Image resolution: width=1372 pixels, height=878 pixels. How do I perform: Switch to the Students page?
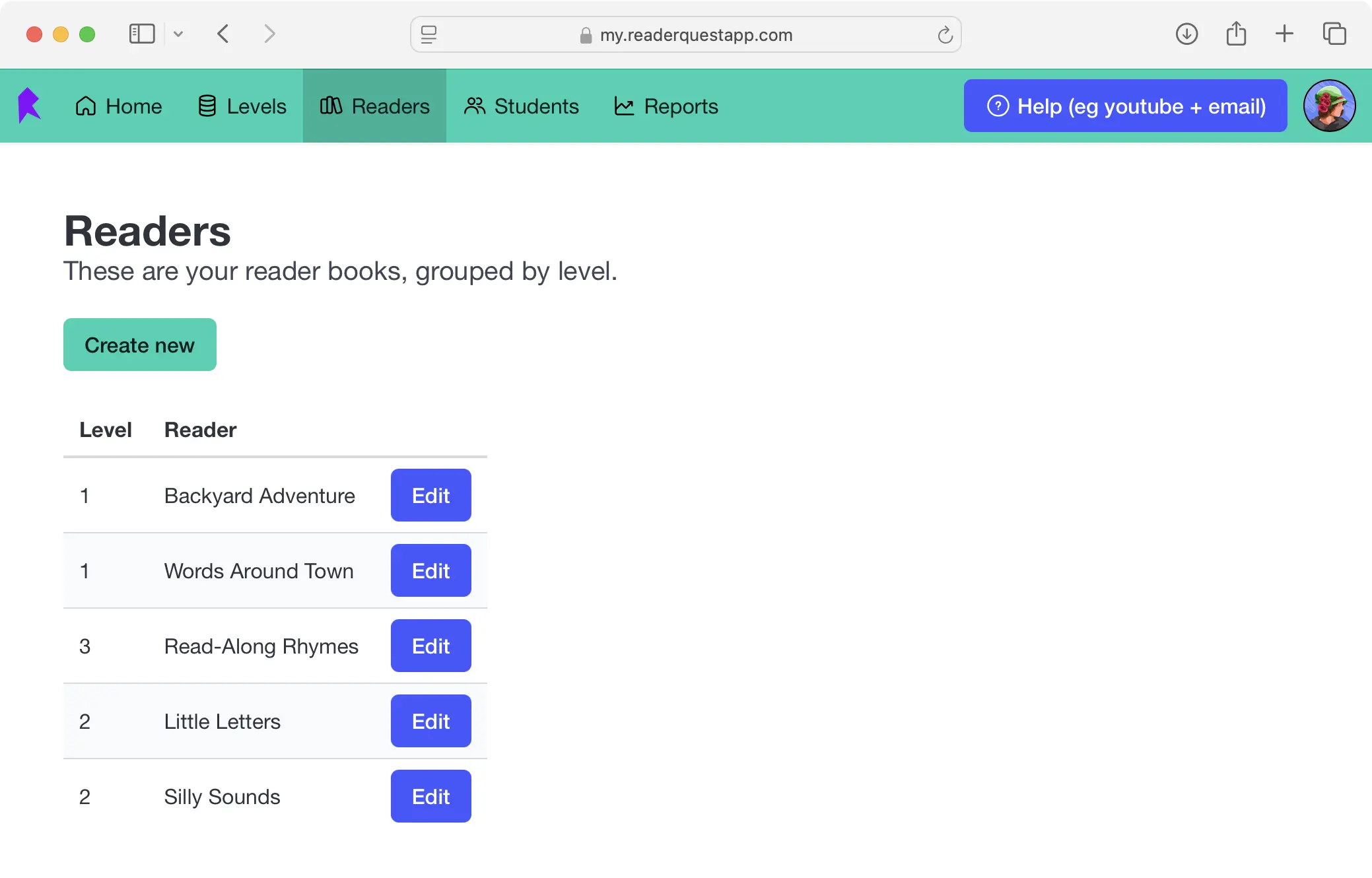pyautogui.click(x=522, y=106)
